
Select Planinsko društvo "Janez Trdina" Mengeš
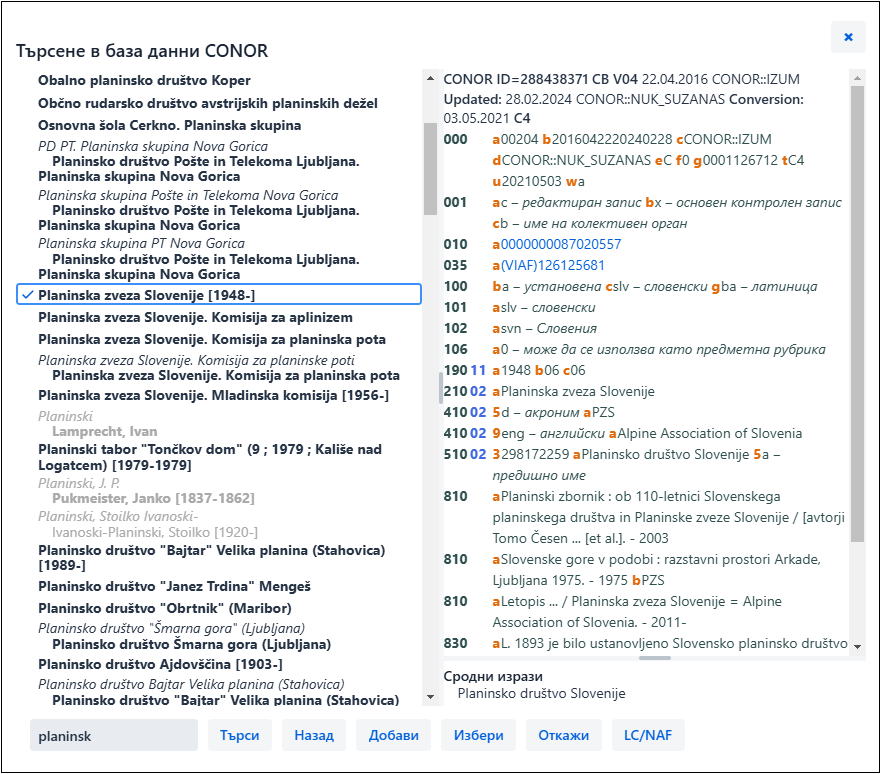click(x=175, y=586)
